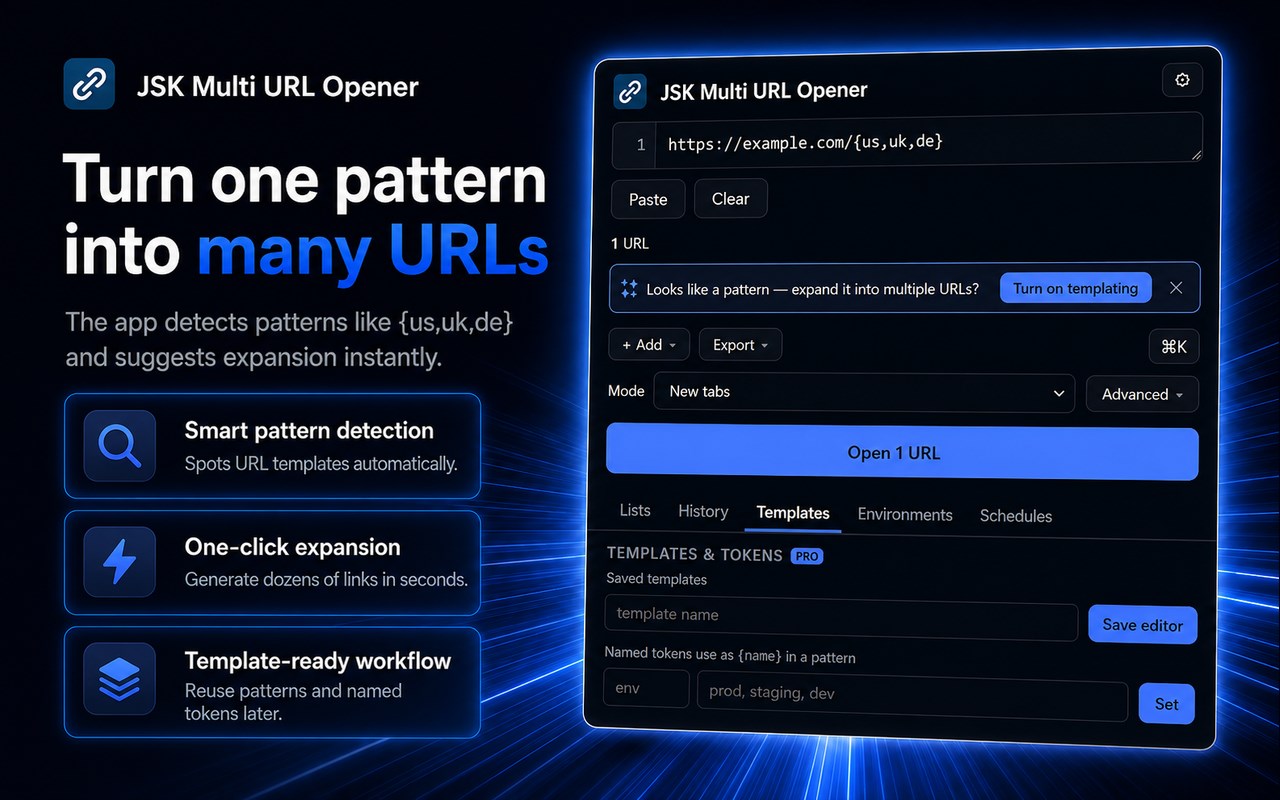Focus the template name input field
Screen dimensions: 1280x800
click(841, 616)
